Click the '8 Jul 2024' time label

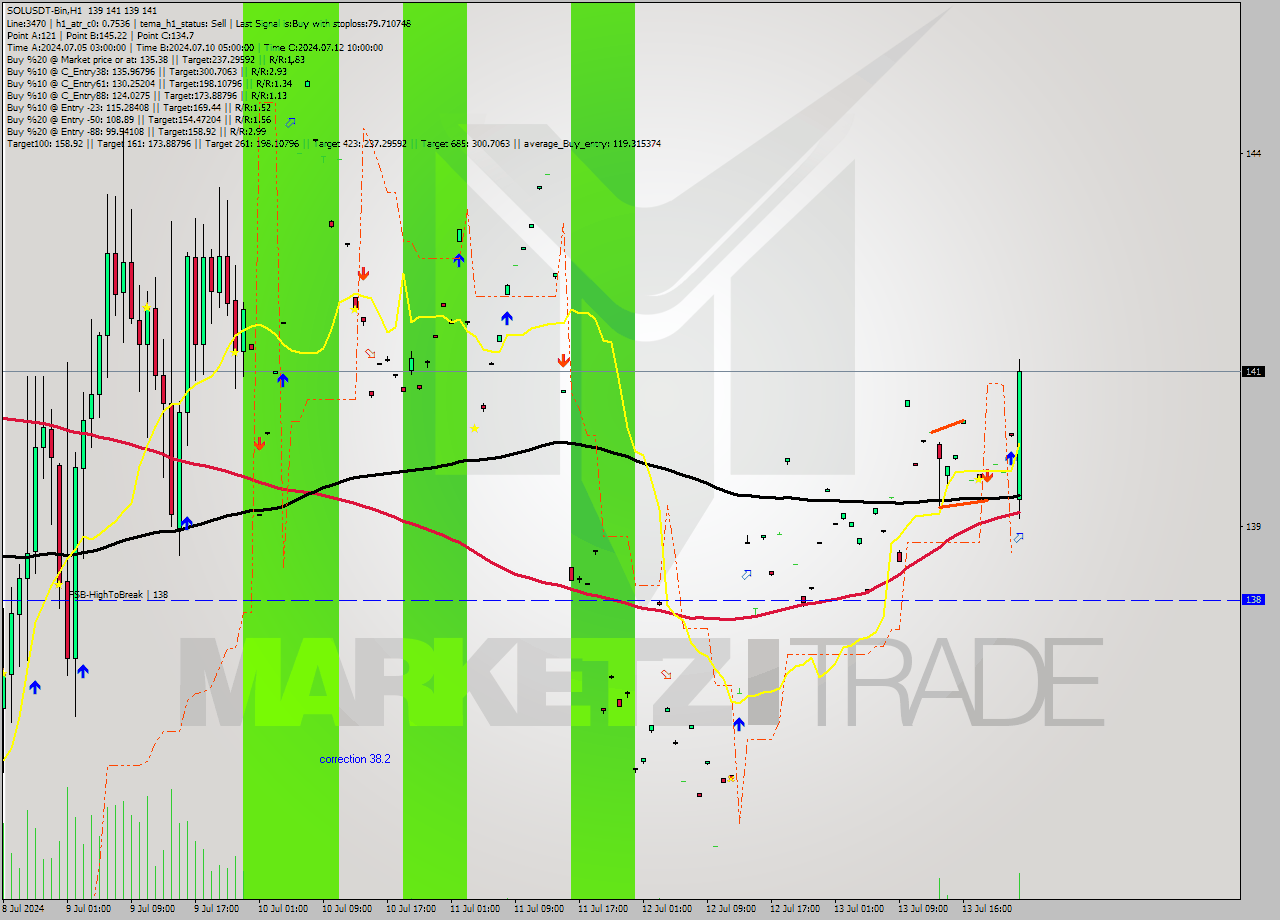click(x=23, y=909)
